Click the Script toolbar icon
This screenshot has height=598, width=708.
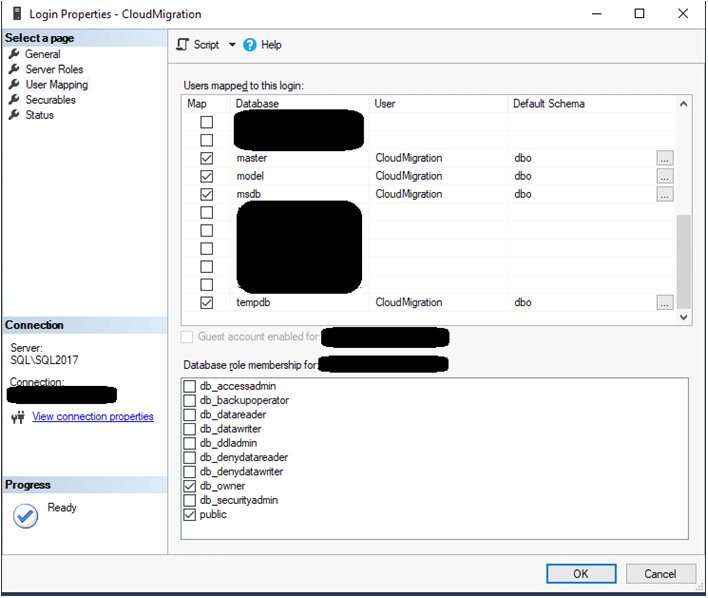click(x=182, y=45)
